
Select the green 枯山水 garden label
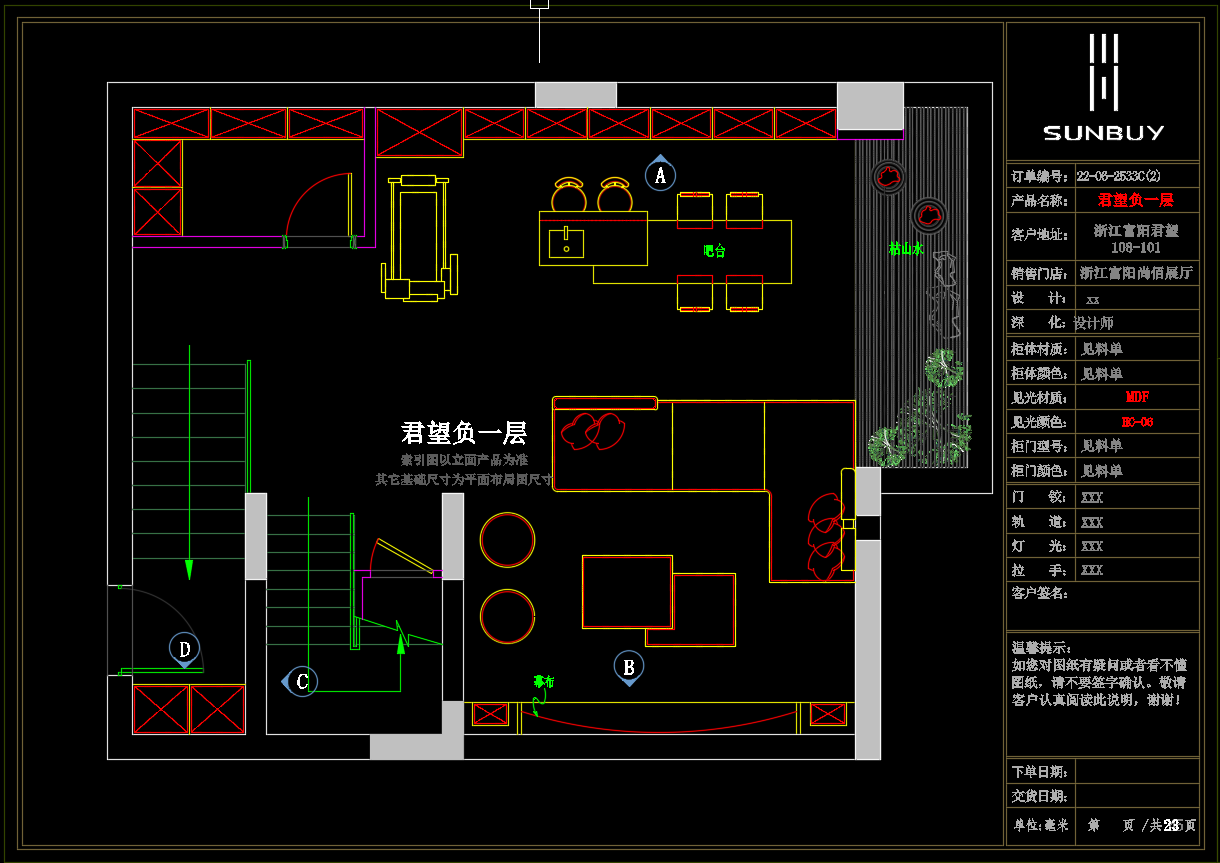905,248
